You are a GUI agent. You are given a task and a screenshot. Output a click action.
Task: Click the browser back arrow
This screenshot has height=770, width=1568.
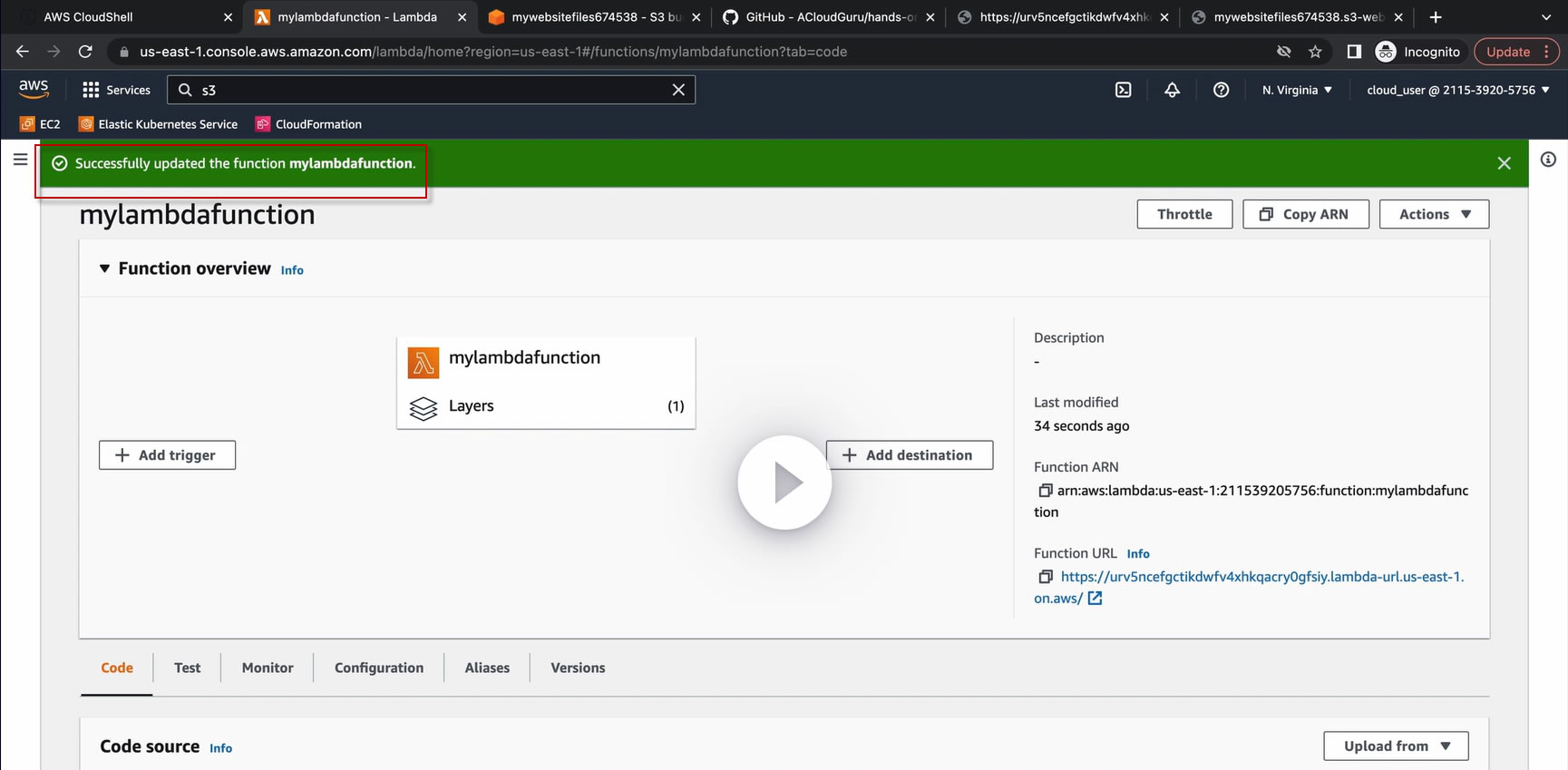(x=23, y=52)
